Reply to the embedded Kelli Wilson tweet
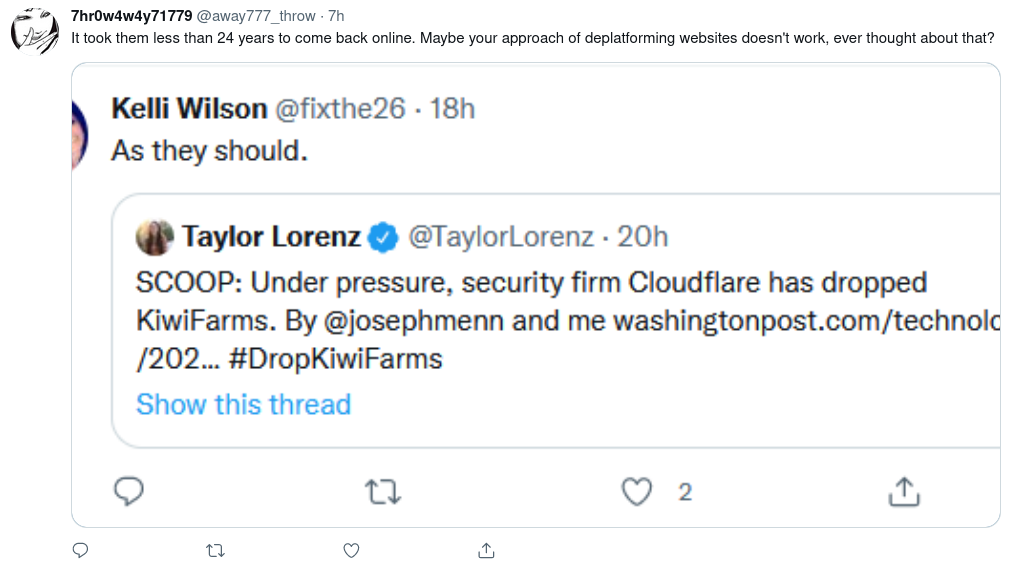This screenshot has height=569, width=1012. [x=128, y=492]
